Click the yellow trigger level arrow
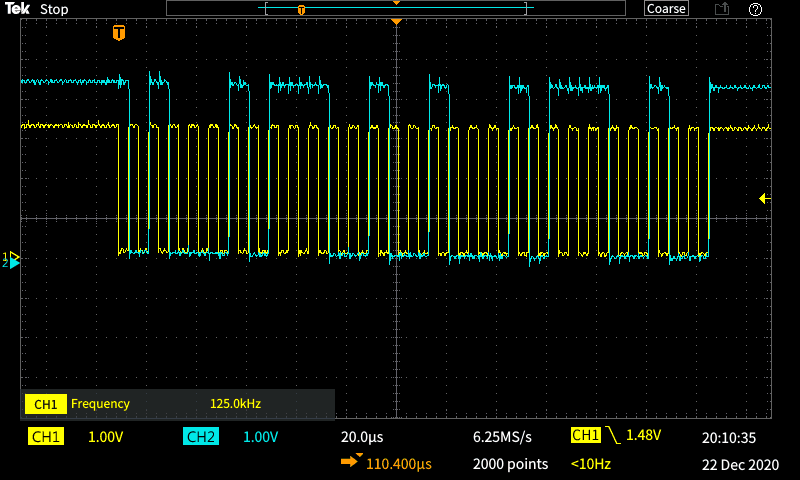The image size is (800, 480). tap(765, 198)
